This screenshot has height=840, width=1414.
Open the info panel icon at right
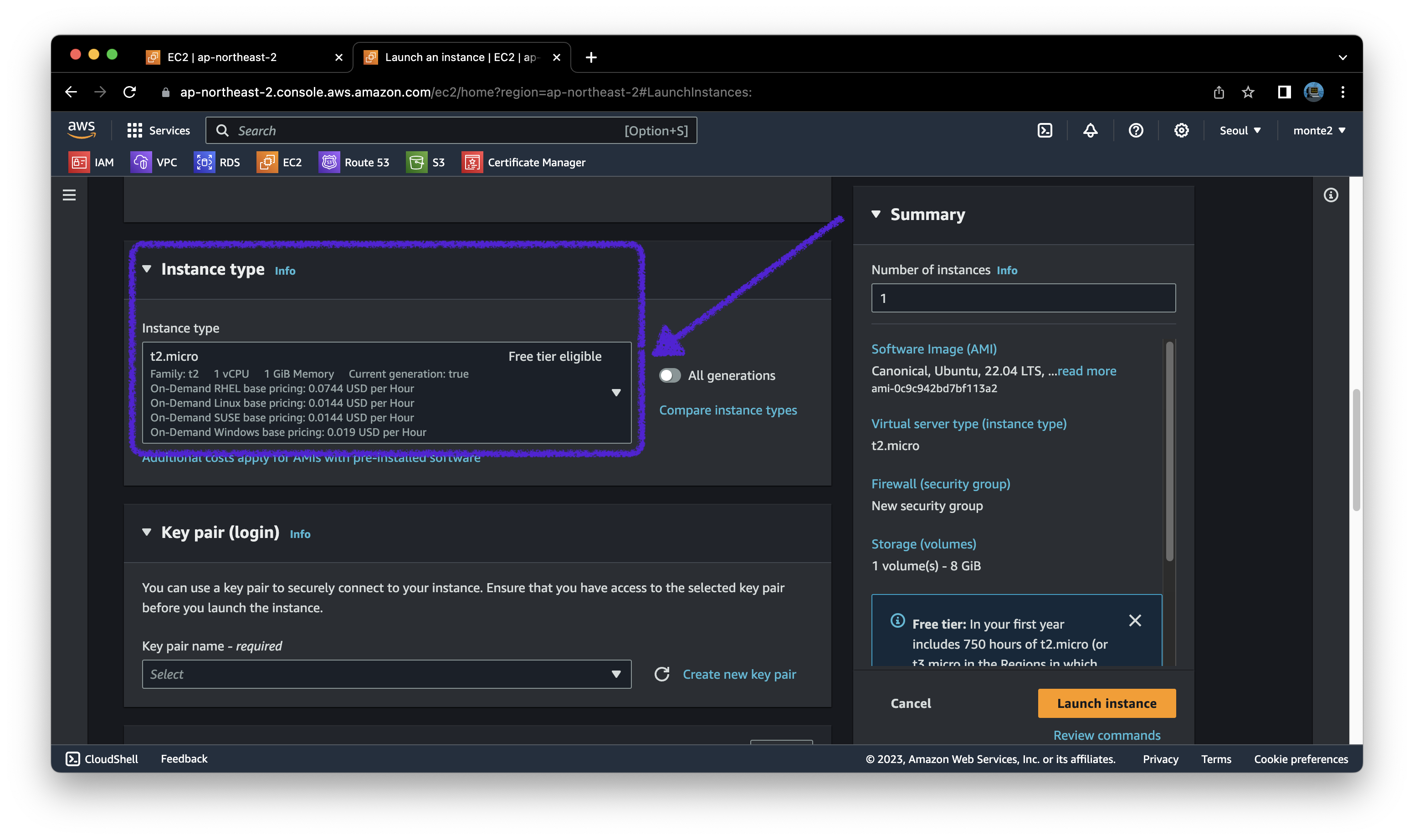[x=1331, y=195]
